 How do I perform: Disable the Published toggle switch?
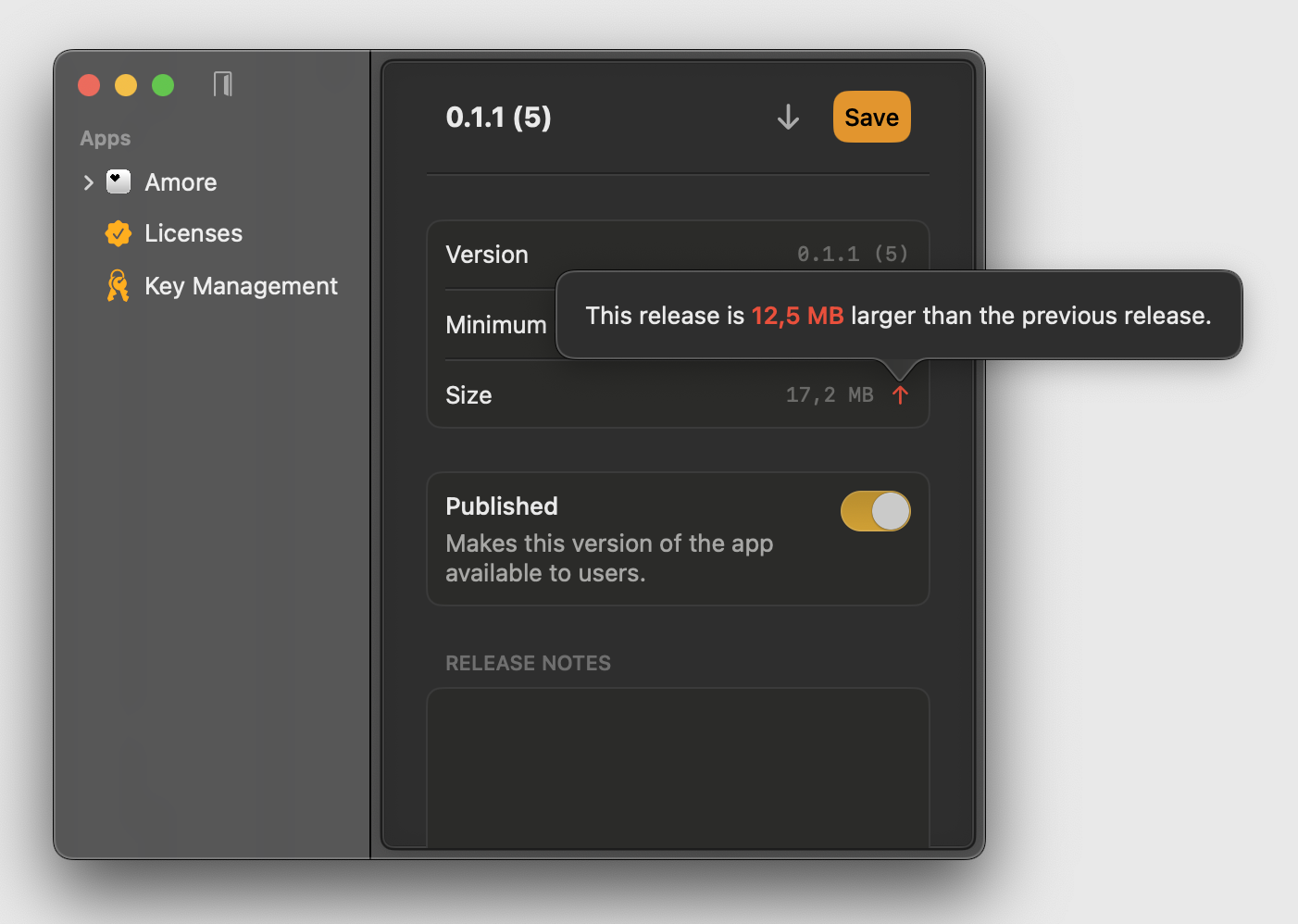pos(875,511)
